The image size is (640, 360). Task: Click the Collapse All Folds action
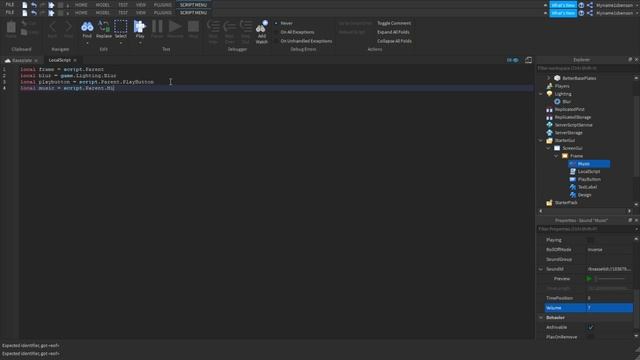(394, 41)
